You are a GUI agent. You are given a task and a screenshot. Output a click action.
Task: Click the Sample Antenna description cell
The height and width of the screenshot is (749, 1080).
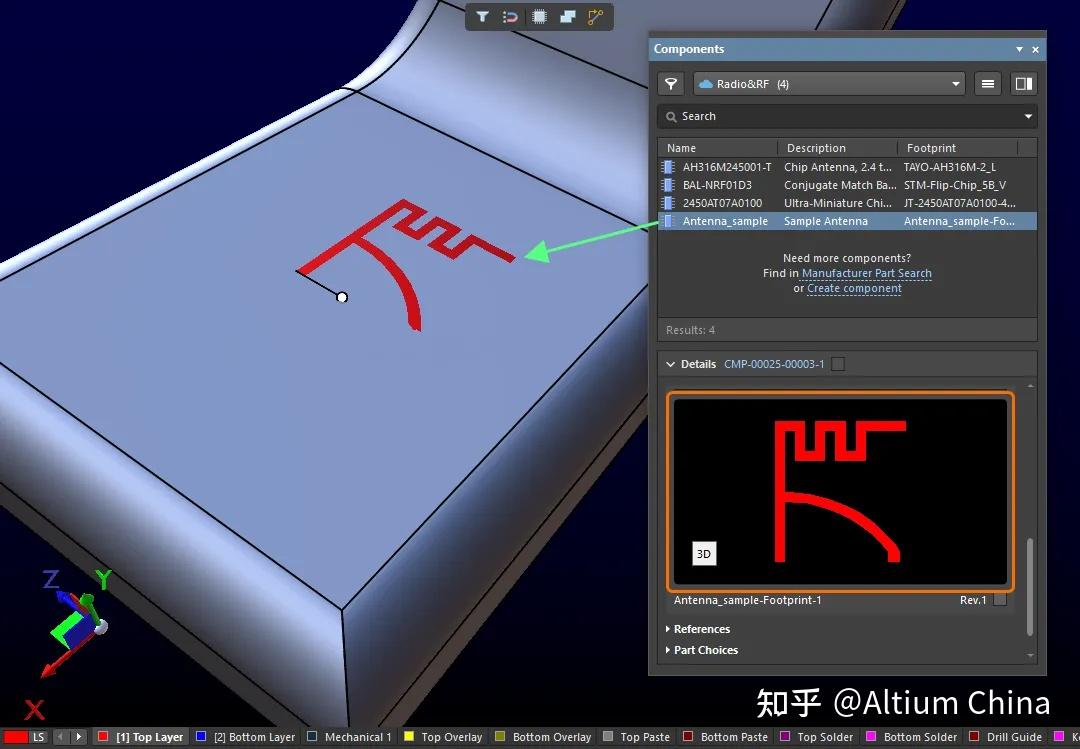point(826,220)
